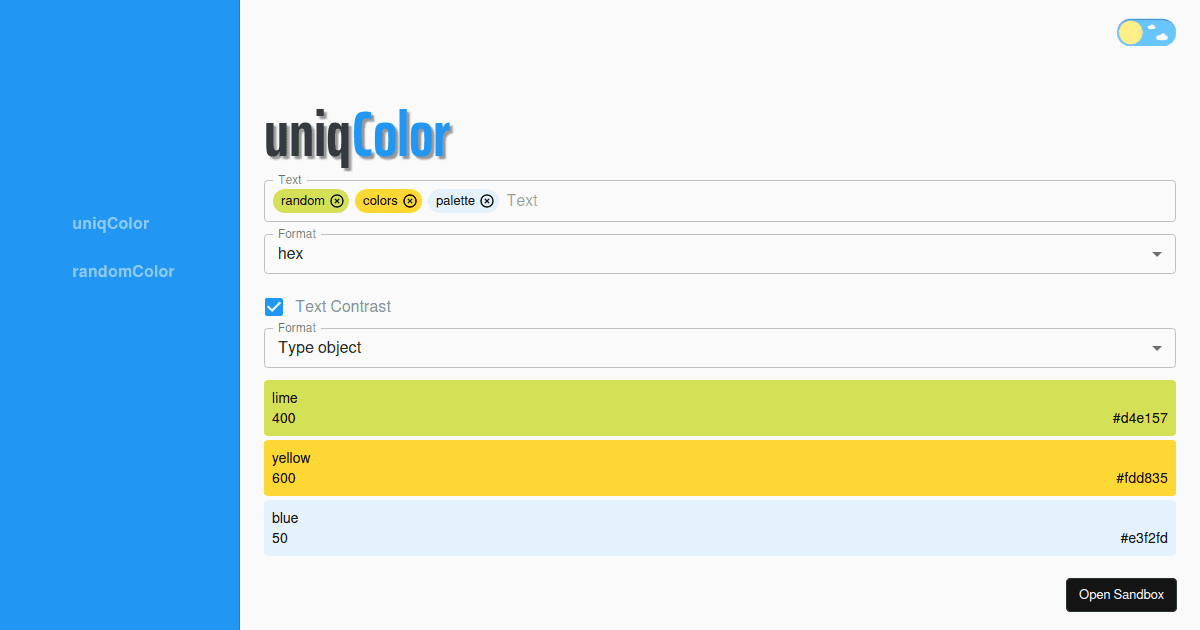Viewport: 1200px width, 630px height.
Task: Select "uniqColor" in the sidebar
Action: coord(110,223)
